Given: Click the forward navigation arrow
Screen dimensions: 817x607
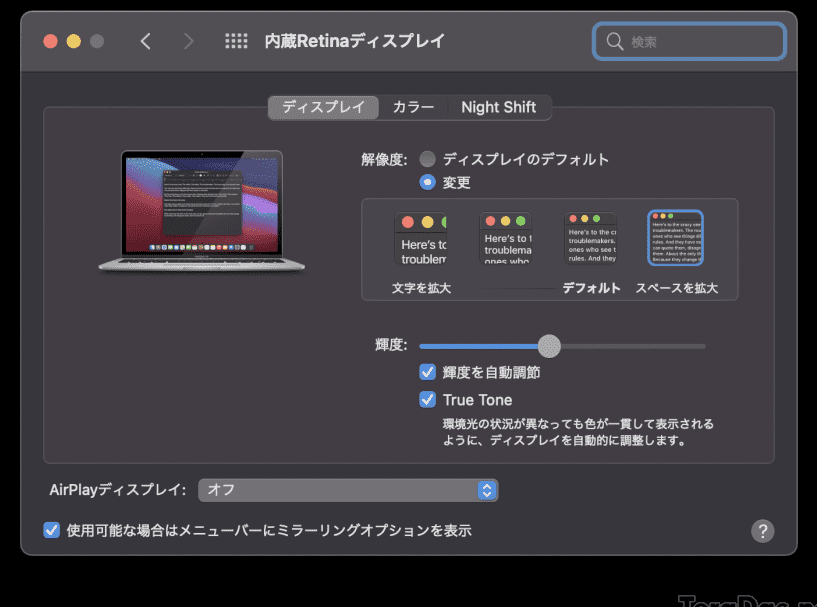Looking at the screenshot, I should (189, 41).
